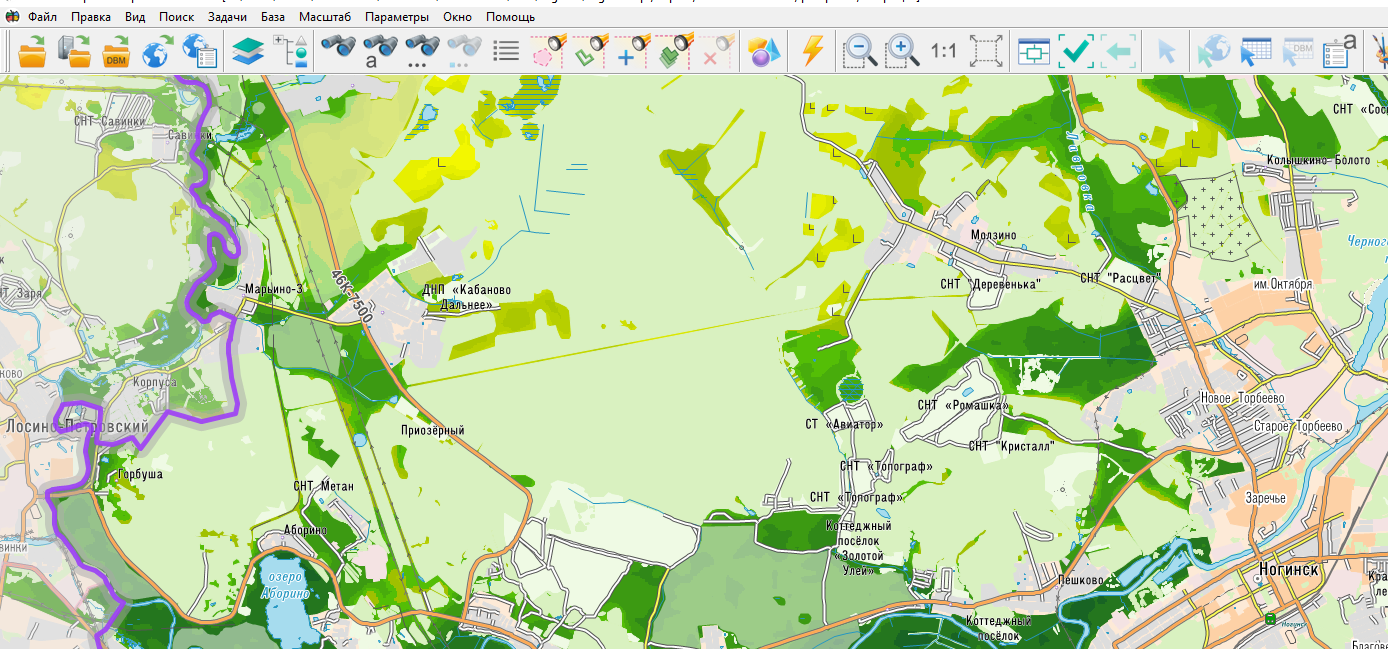Open the Масштаб menu
The width and height of the screenshot is (1388, 649).
(x=325, y=17)
